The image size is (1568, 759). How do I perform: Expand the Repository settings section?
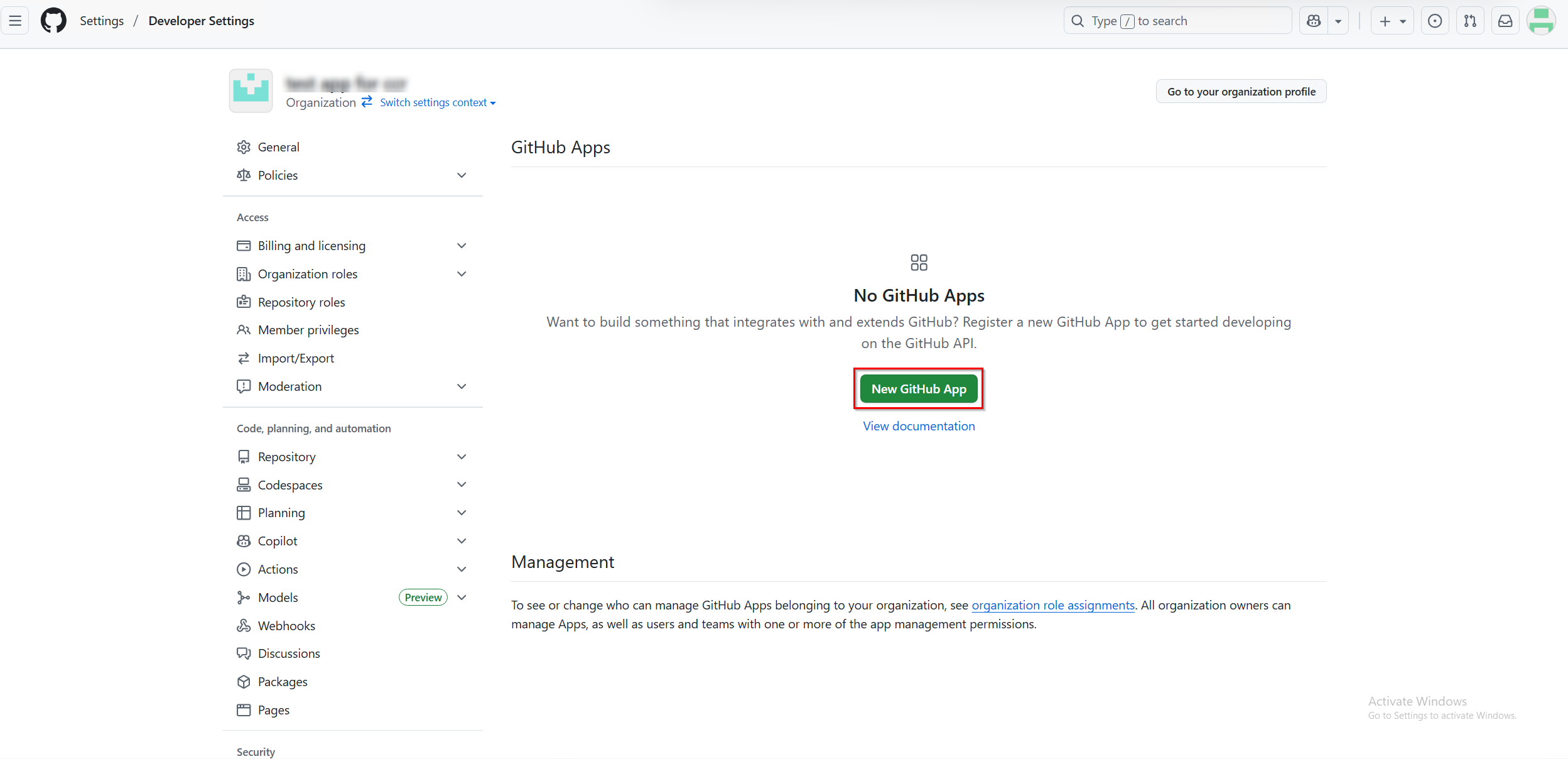pos(462,457)
